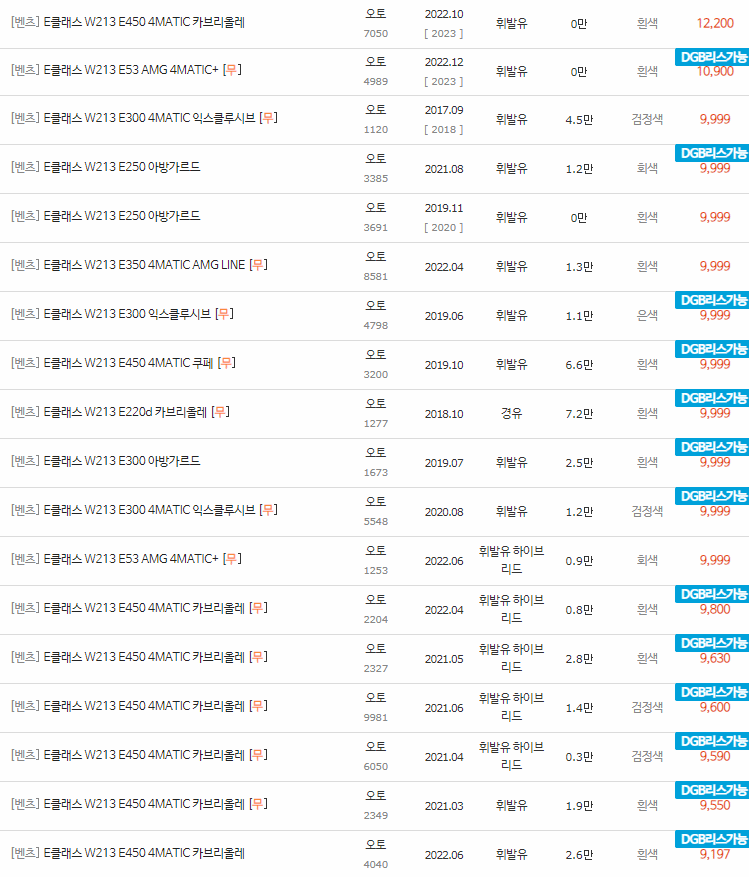Click DGB리스가능 badge in the 6.6만 row
The width and height of the screenshot is (749, 877).
pyautogui.click(x=712, y=350)
